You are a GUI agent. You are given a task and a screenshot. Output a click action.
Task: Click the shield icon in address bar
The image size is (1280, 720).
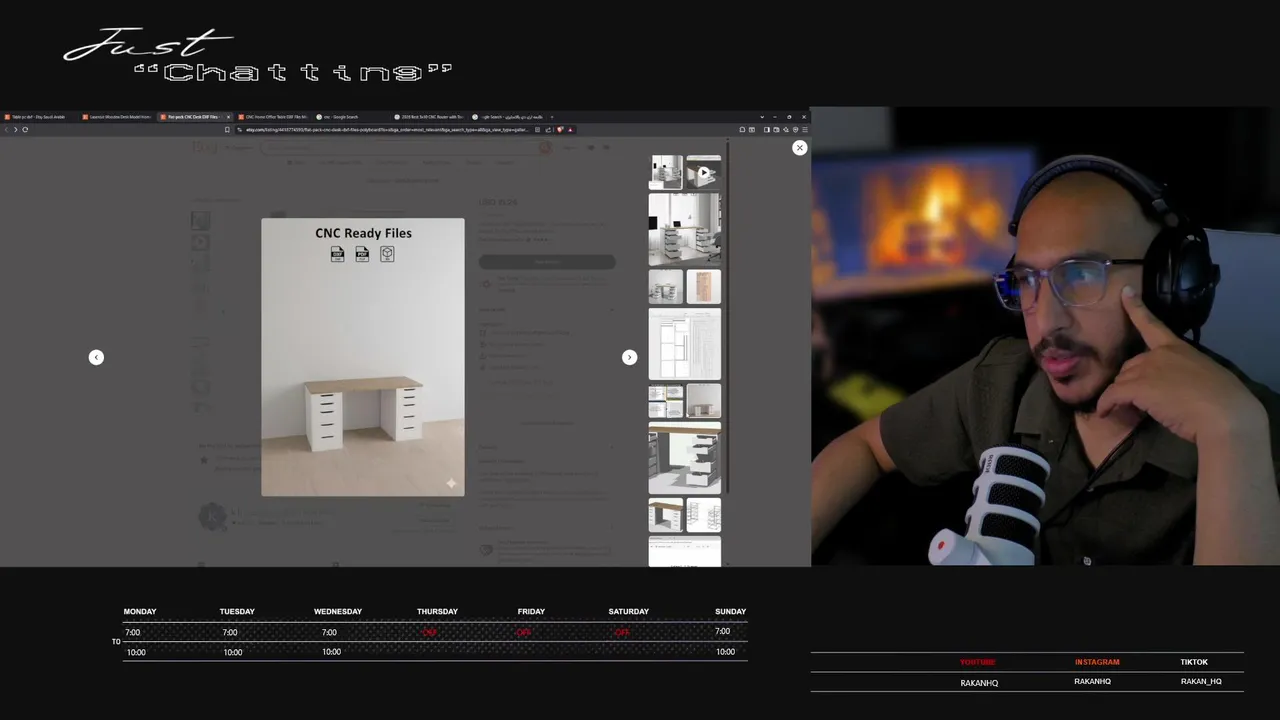tap(559, 129)
